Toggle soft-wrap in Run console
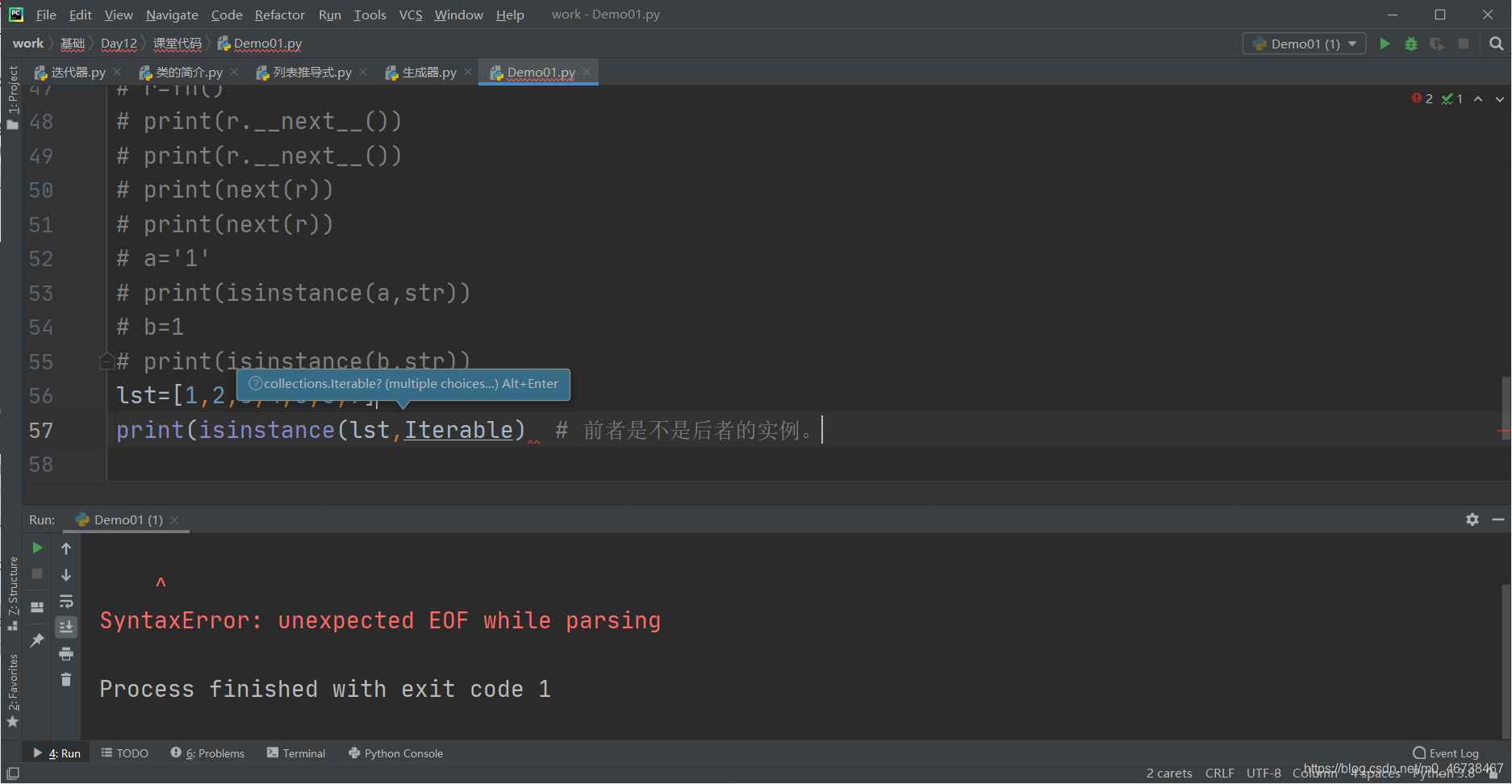 click(66, 602)
